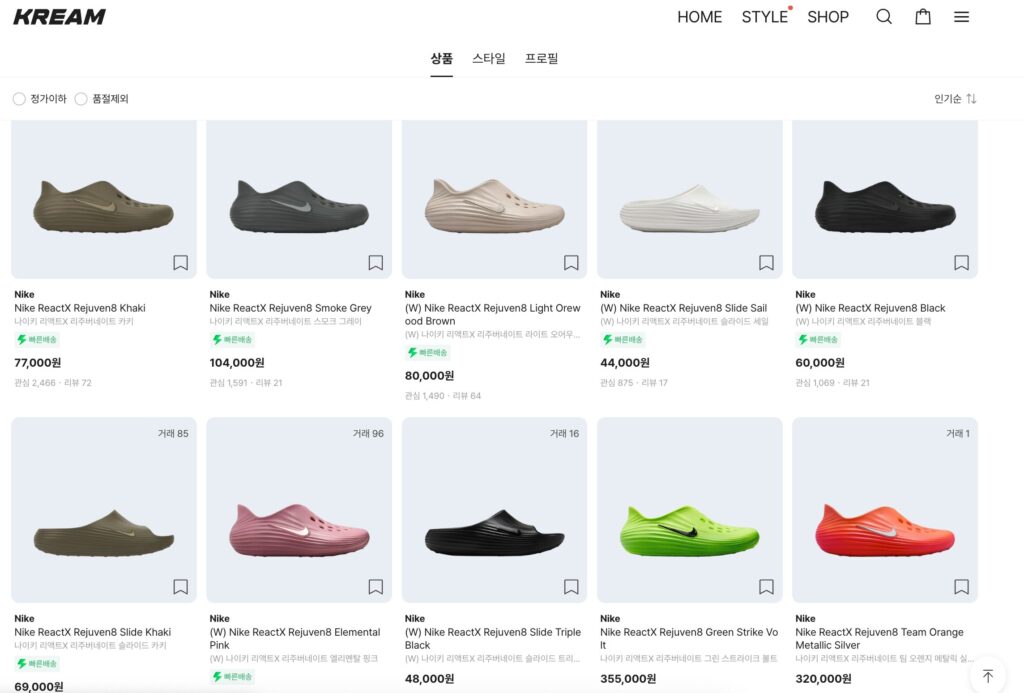Screen dimensions: 1024x693
Task: Open the shopping bag icon
Action: click(923, 16)
